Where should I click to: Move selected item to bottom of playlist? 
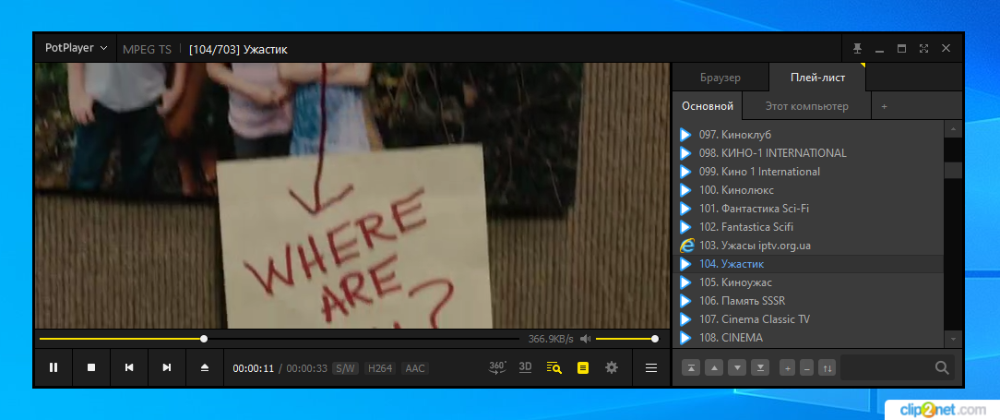pos(760,368)
